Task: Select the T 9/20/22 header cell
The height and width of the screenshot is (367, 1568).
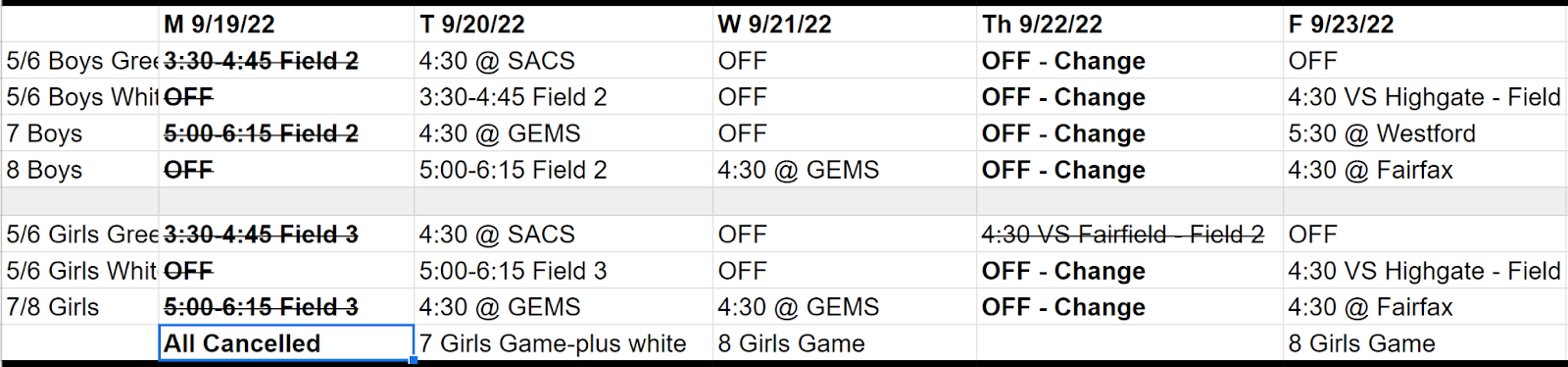Action: point(563,25)
